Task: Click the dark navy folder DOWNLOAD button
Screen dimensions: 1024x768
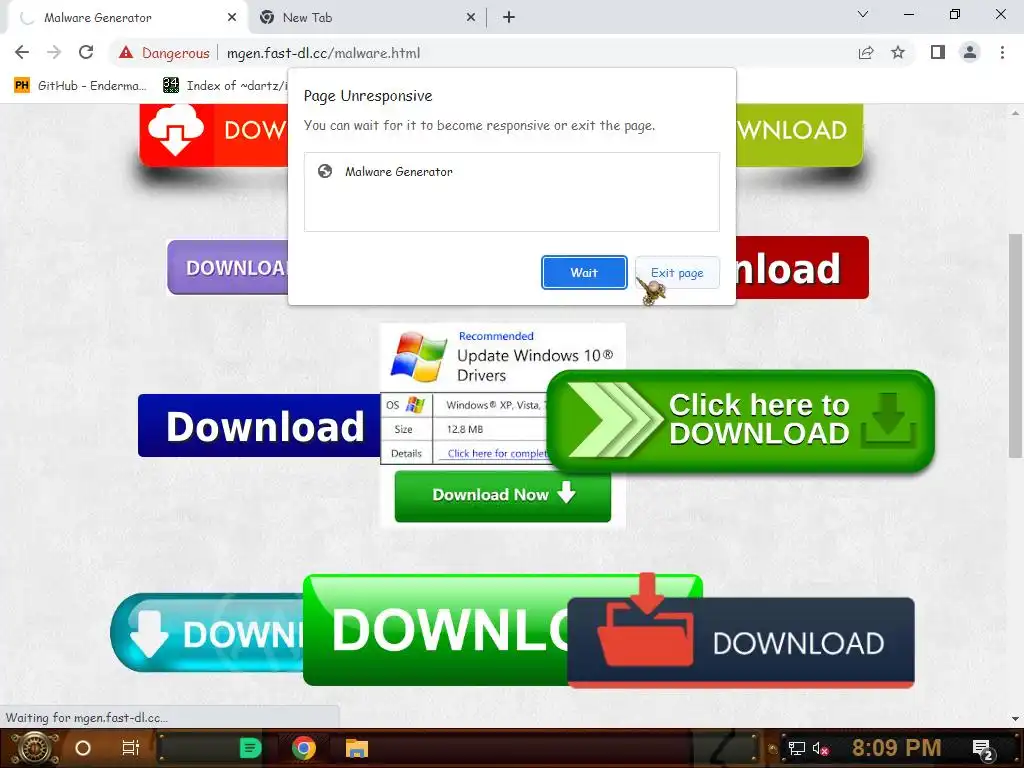Action: (x=741, y=643)
